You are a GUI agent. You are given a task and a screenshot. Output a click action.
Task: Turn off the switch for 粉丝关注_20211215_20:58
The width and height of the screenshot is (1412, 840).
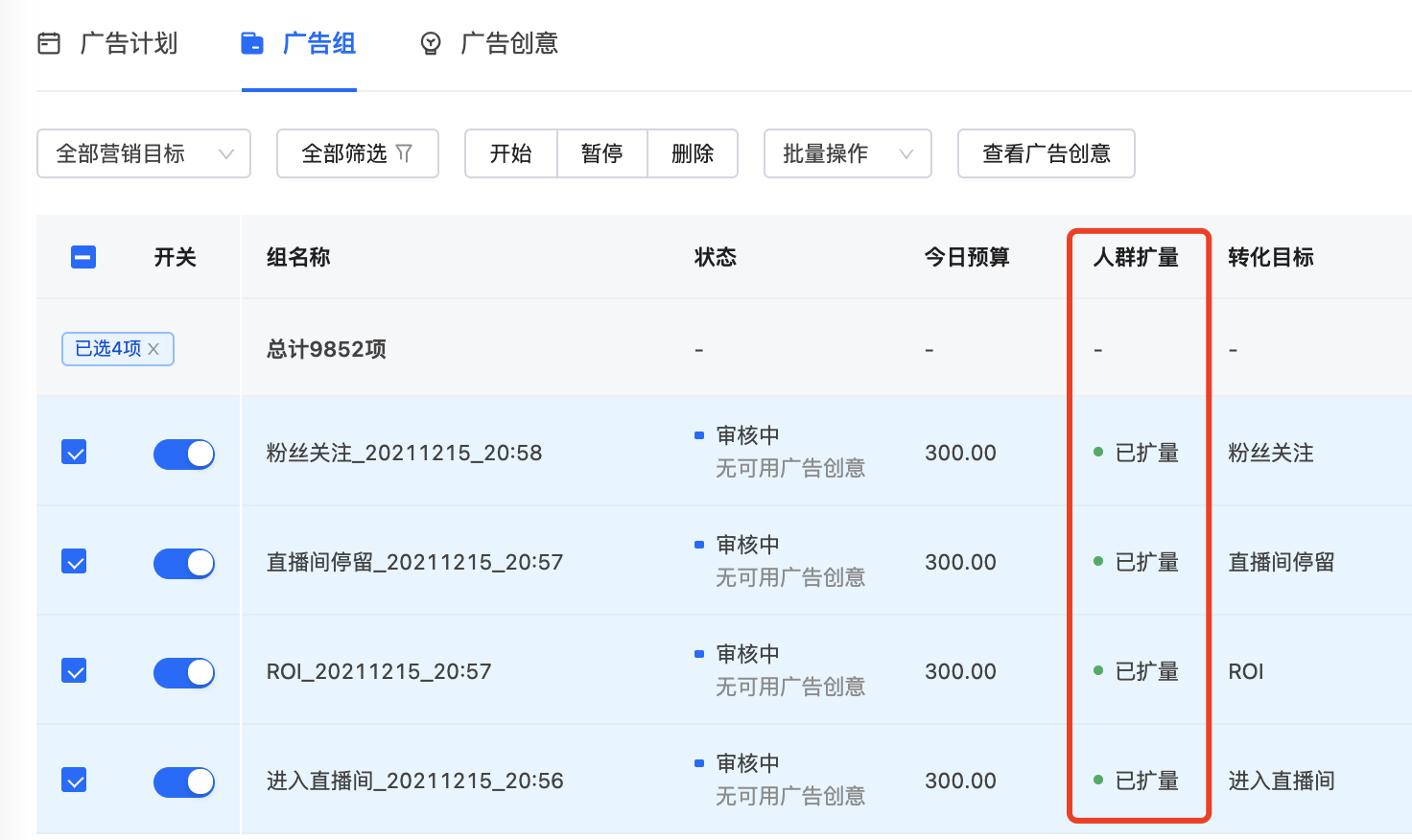184,454
